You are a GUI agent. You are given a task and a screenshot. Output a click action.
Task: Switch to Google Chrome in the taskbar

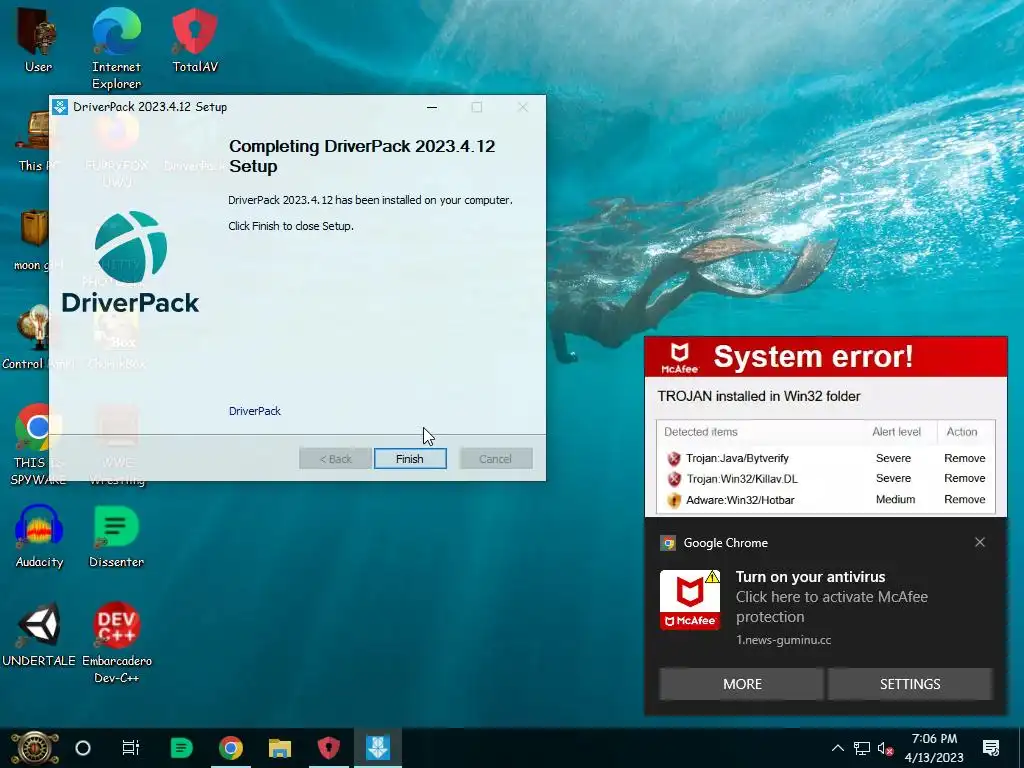[x=231, y=748]
